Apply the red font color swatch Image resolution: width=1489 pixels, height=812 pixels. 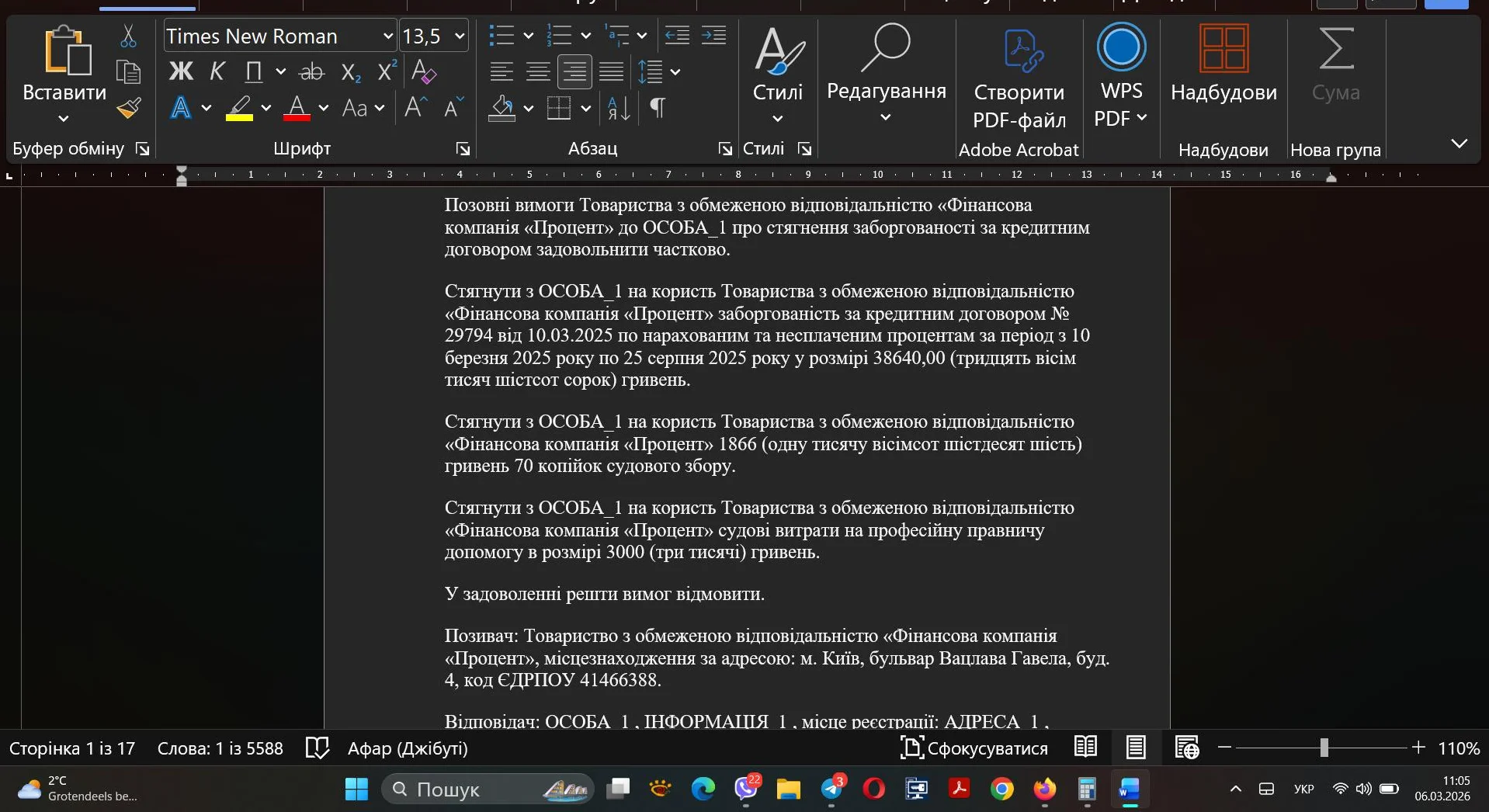pyautogui.click(x=297, y=108)
